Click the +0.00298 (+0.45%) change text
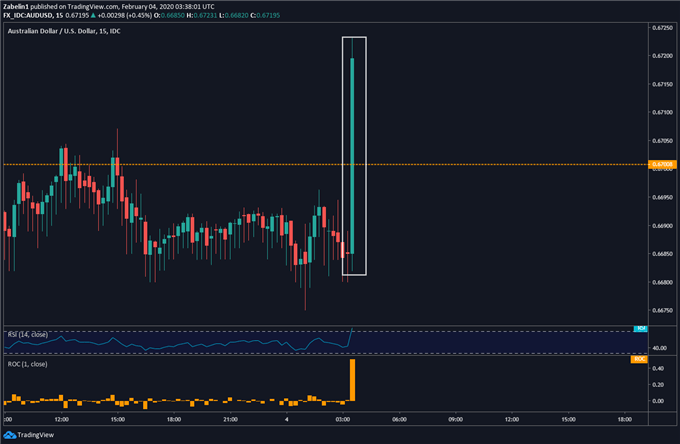Screen dimensions: 680x444 click(x=124, y=15)
